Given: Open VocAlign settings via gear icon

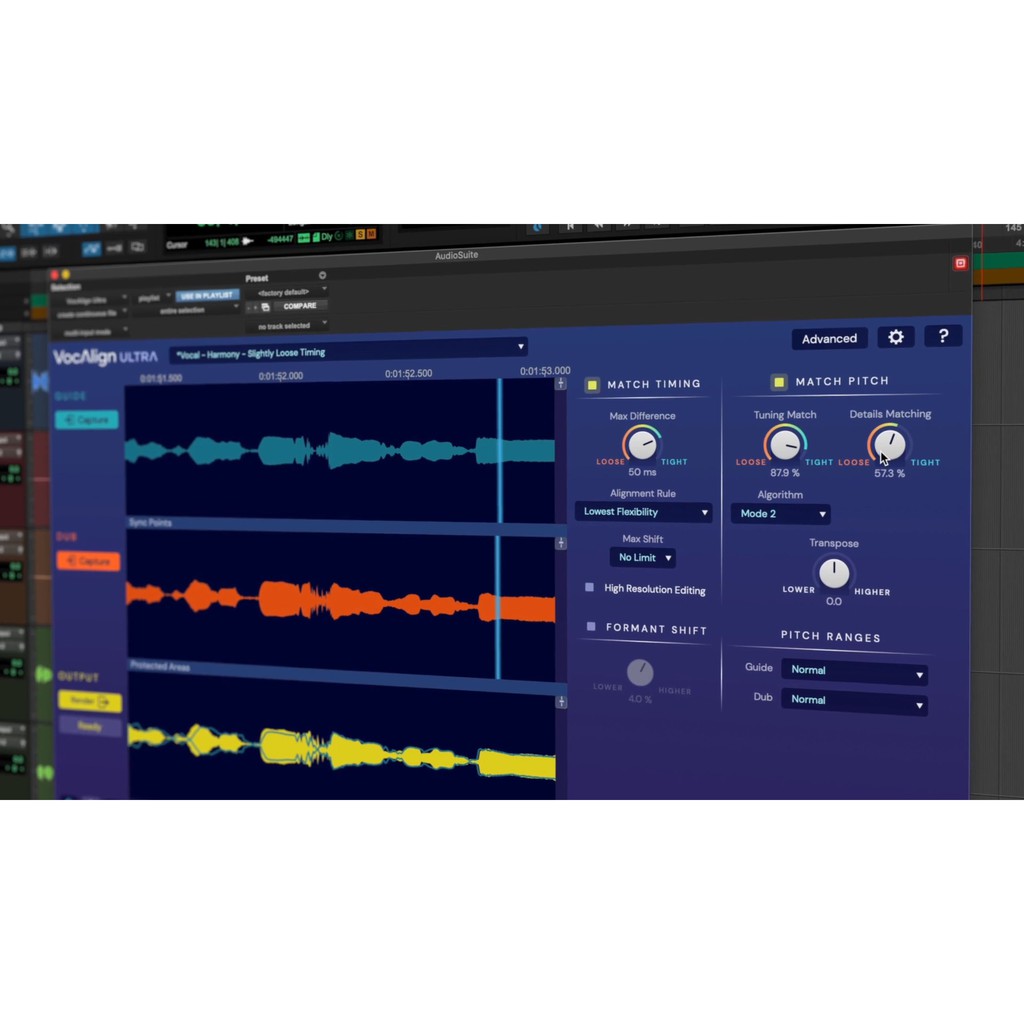Looking at the screenshot, I should (x=895, y=337).
